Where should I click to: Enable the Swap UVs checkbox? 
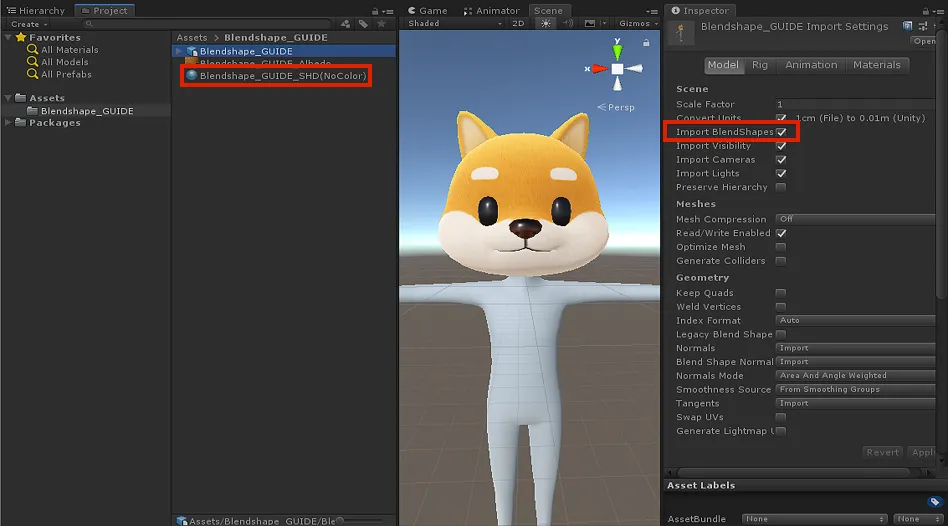point(781,417)
